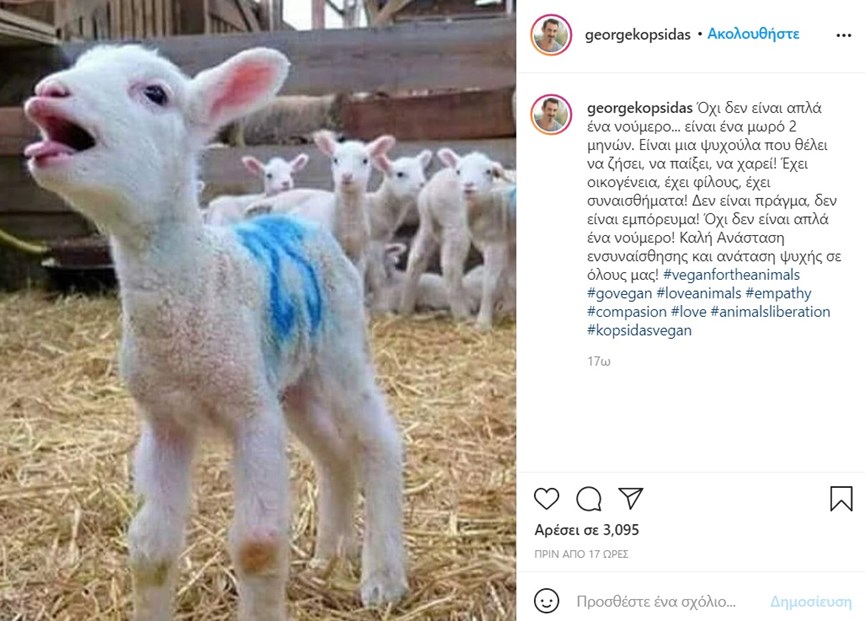Open comments via speech bubble icon
This screenshot has height=621, width=865.
pyautogui.click(x=589, y=499)
